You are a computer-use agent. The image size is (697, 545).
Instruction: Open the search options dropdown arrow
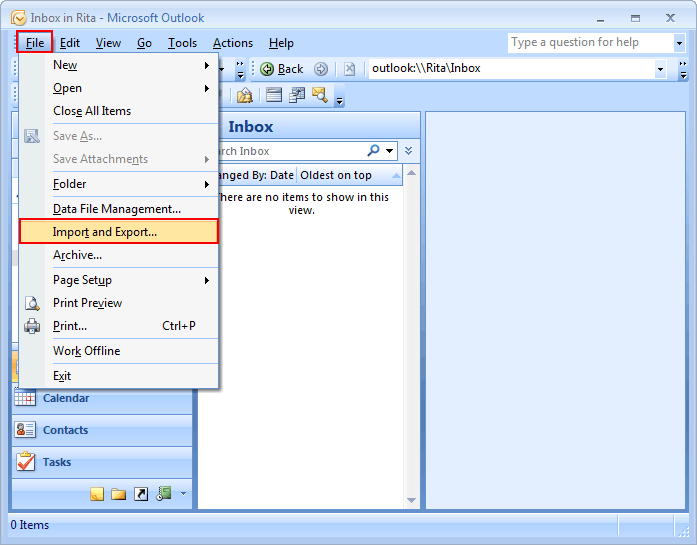pyautogui.click(x=389, y=151)
